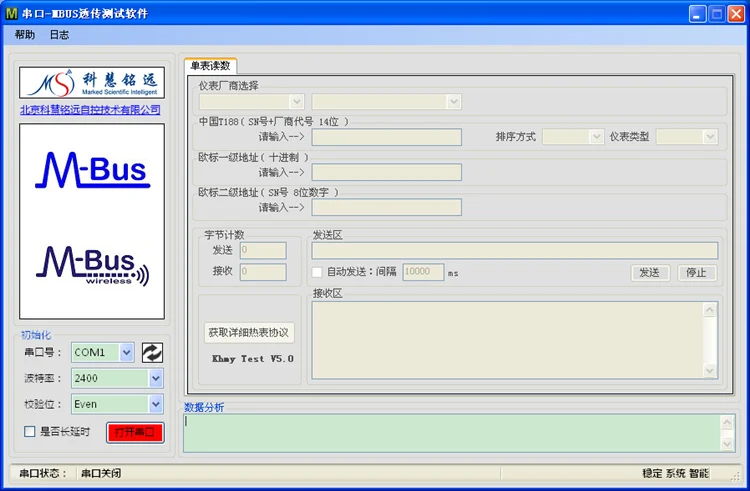Select the 单表读数 tab

click(210, 65)
